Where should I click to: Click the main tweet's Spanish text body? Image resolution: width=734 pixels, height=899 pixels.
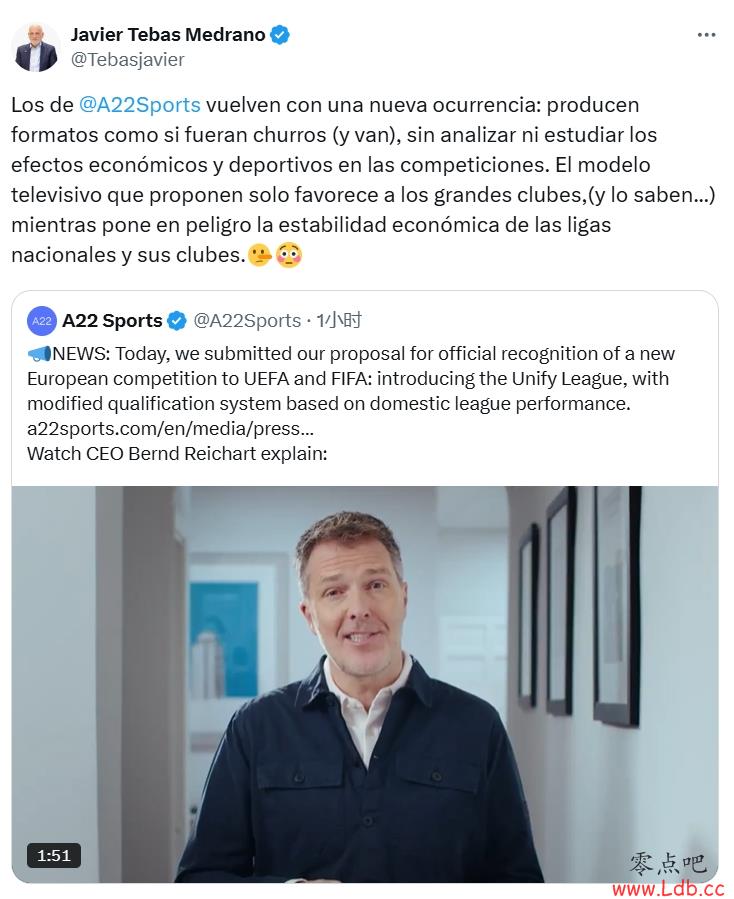tap(363, 180)
